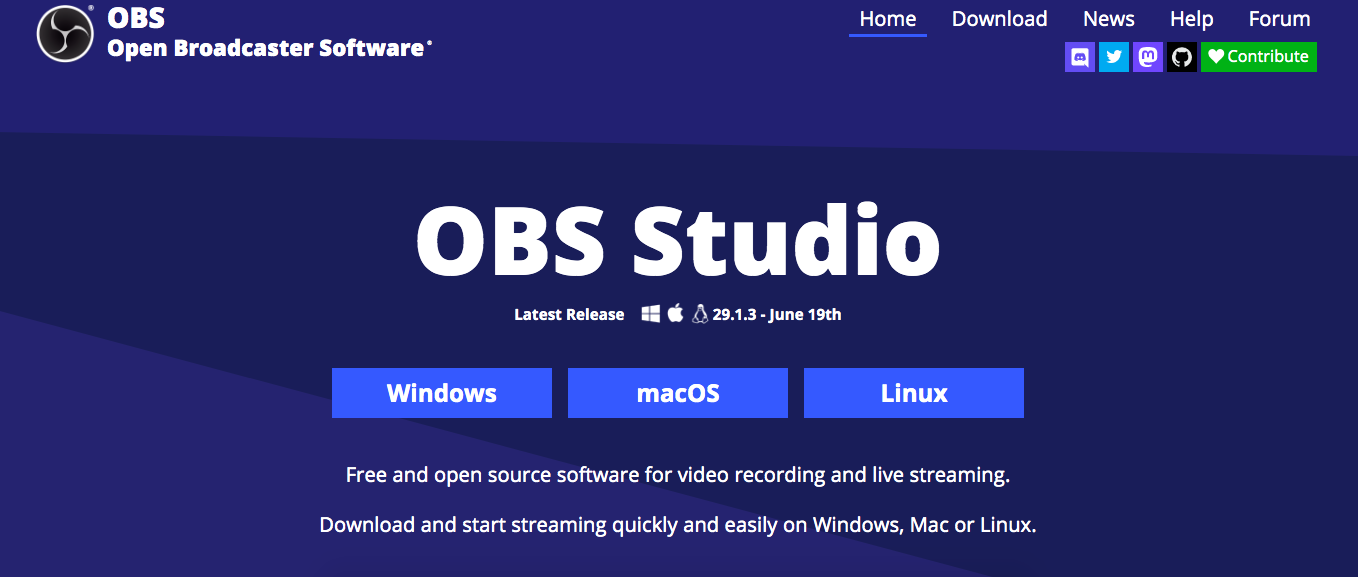Open the Mastodon social icon
Screen dimensions: 1358x577
point(1148,57)
